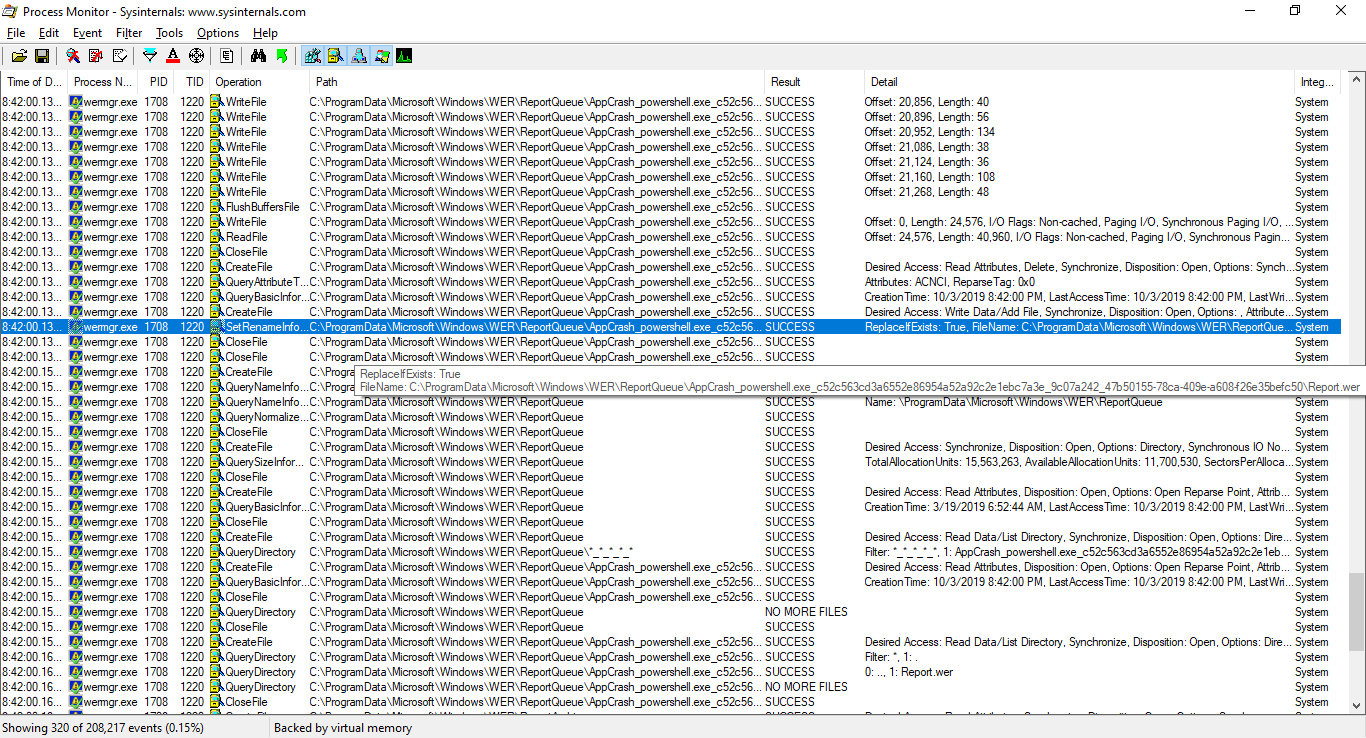Viewport: 1366px width, 738px height.
Task: Click the Result column header
Action: [815, 82]
